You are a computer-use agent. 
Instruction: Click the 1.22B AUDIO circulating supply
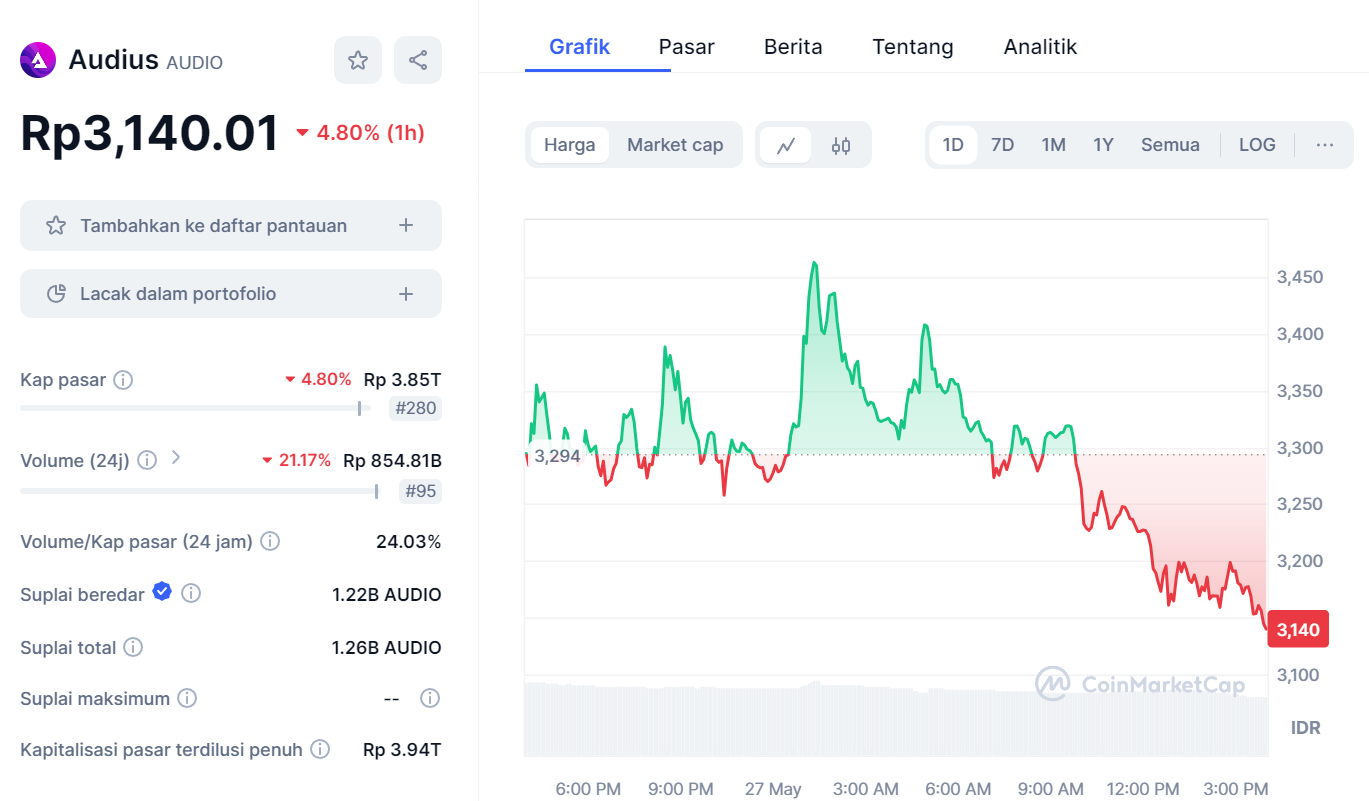pos(386,595)
